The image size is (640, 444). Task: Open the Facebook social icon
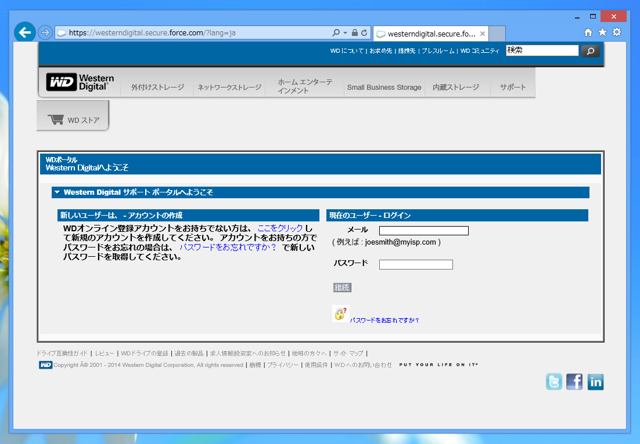click(x=574, y=382)
